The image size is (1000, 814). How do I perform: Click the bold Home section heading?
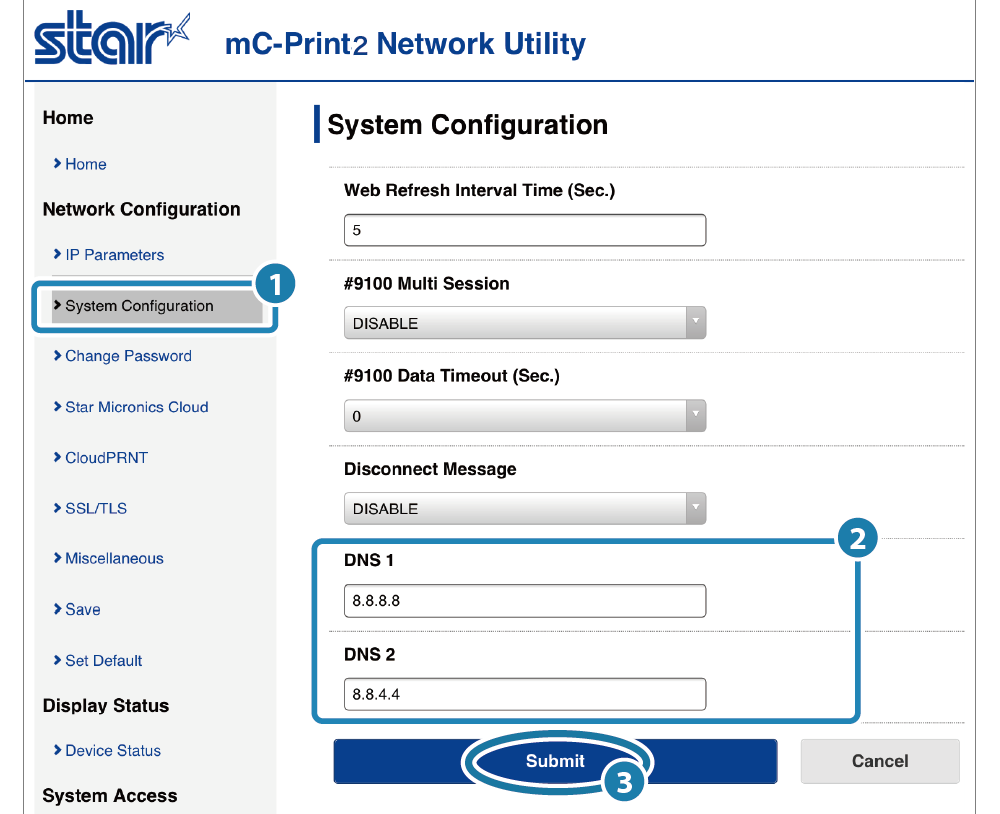tap(68, 117)
